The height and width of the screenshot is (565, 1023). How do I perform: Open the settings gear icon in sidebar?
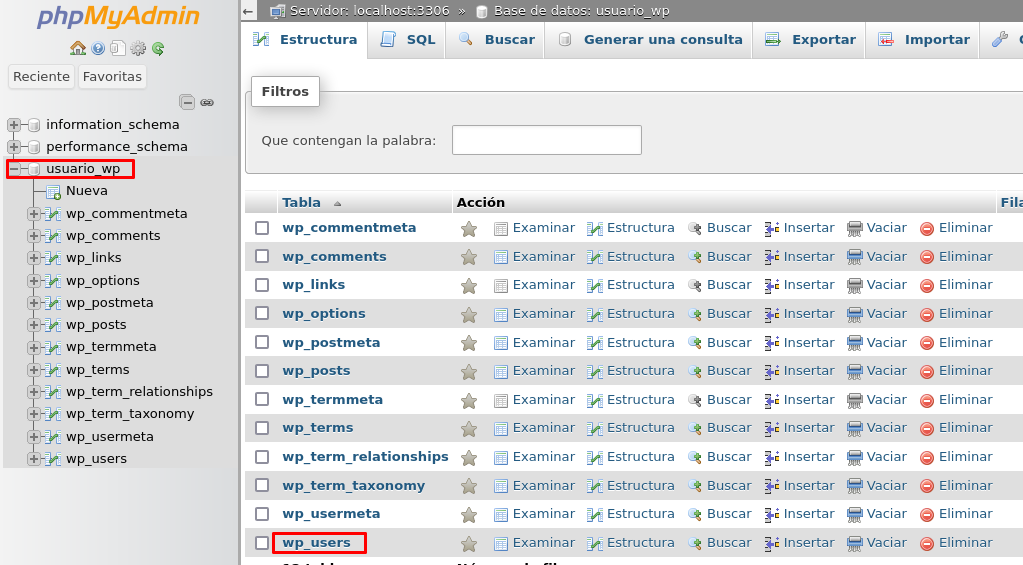click(138, 48)
